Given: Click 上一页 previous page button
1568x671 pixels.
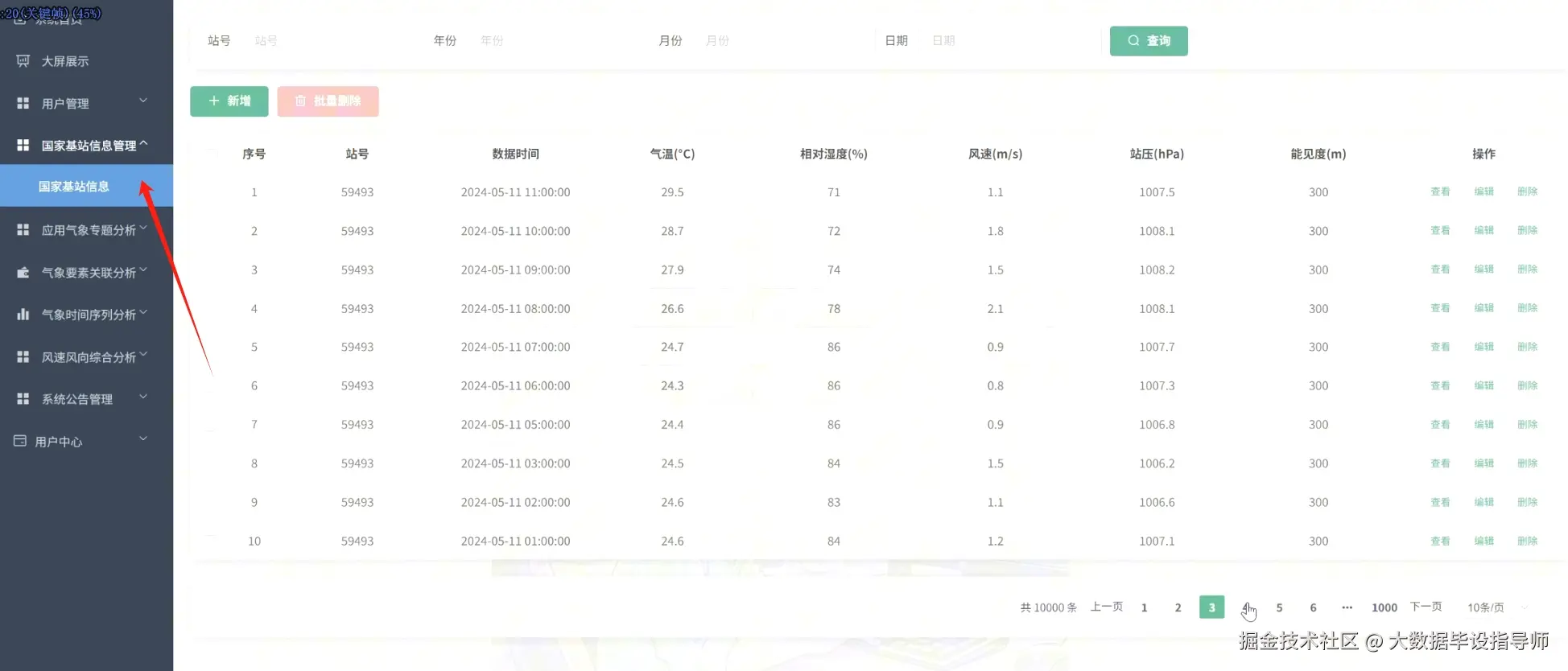Looking at the screenshot, I should tap(1107, 607).
